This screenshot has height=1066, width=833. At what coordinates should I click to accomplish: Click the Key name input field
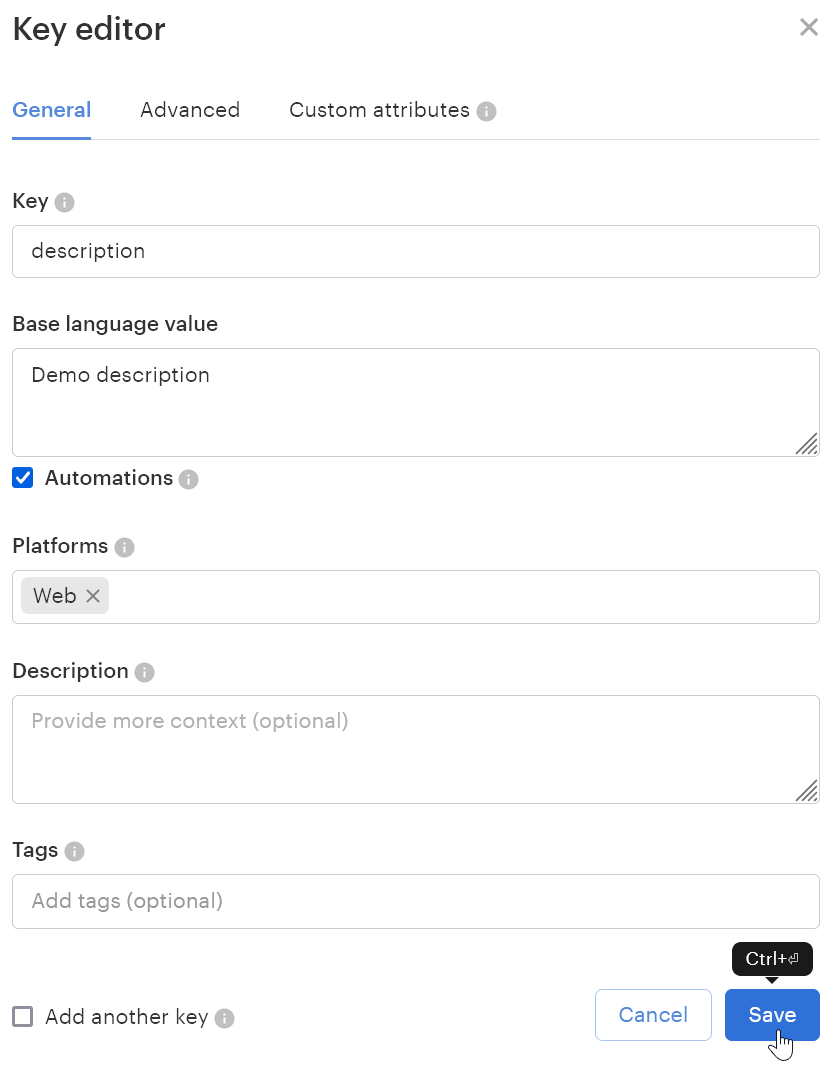416,251
